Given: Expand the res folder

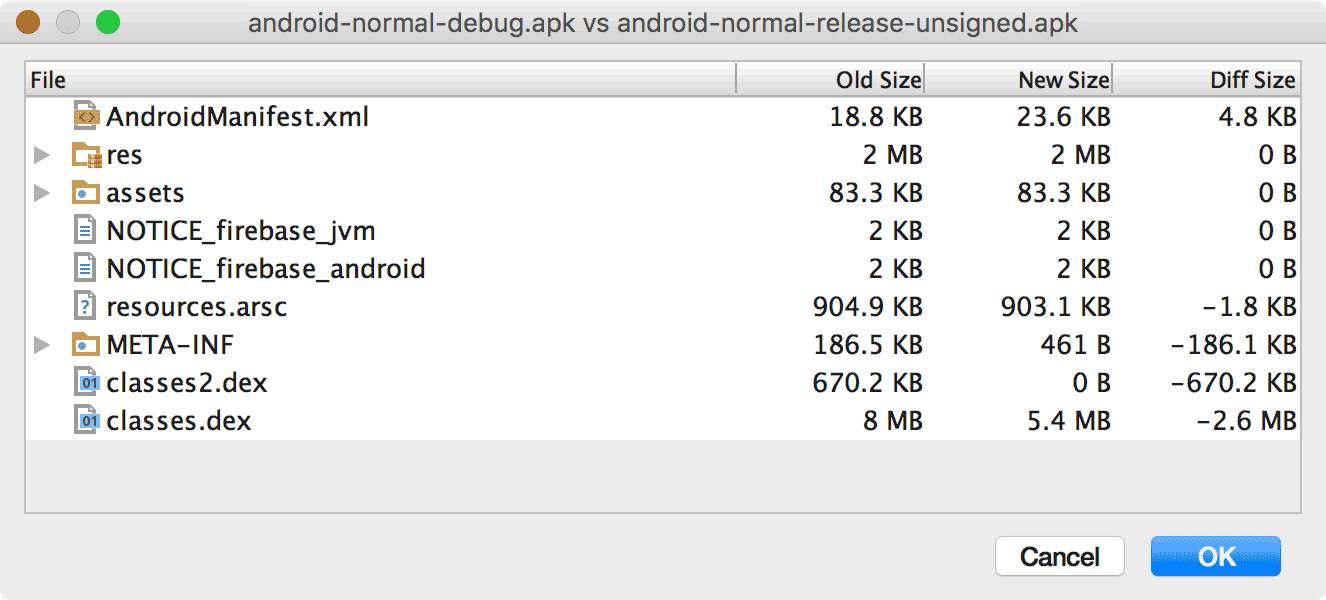Looking at the screenshot, I should (41, 154).
